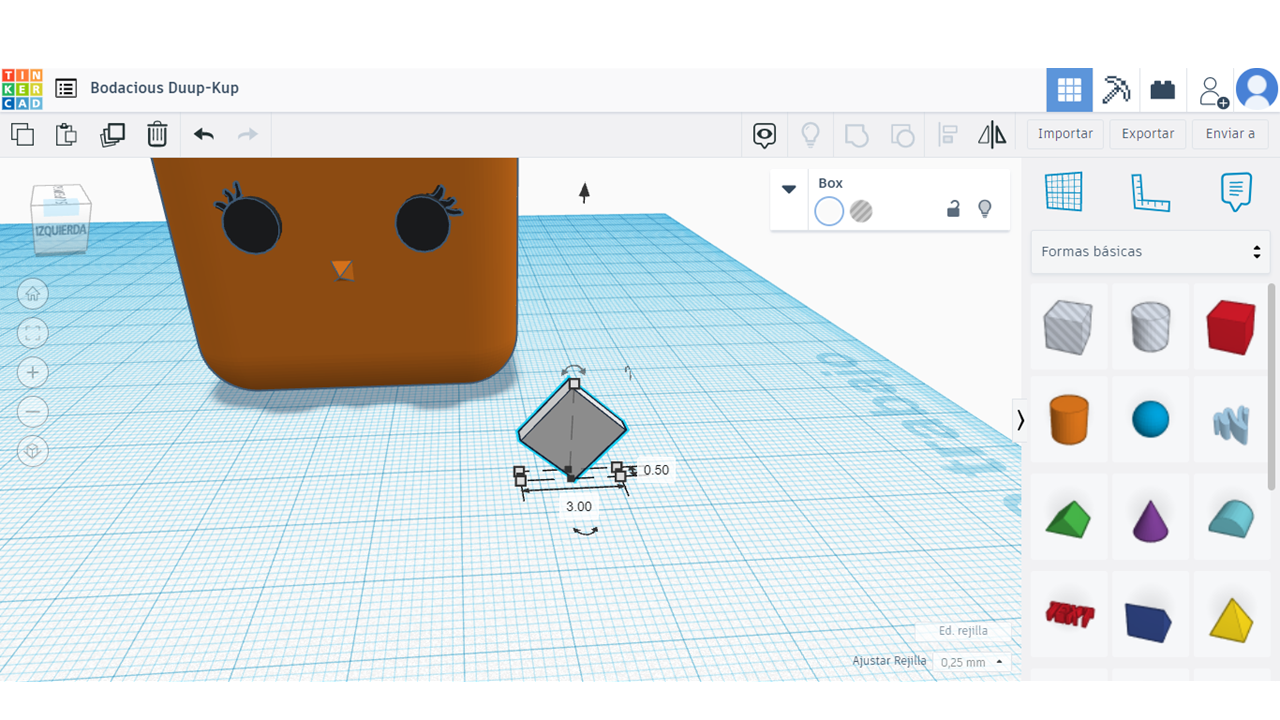This screenshot has width=1280, height=720.
Task: Switch to orthographic view cube icon
Action: (x=33, y=451)
